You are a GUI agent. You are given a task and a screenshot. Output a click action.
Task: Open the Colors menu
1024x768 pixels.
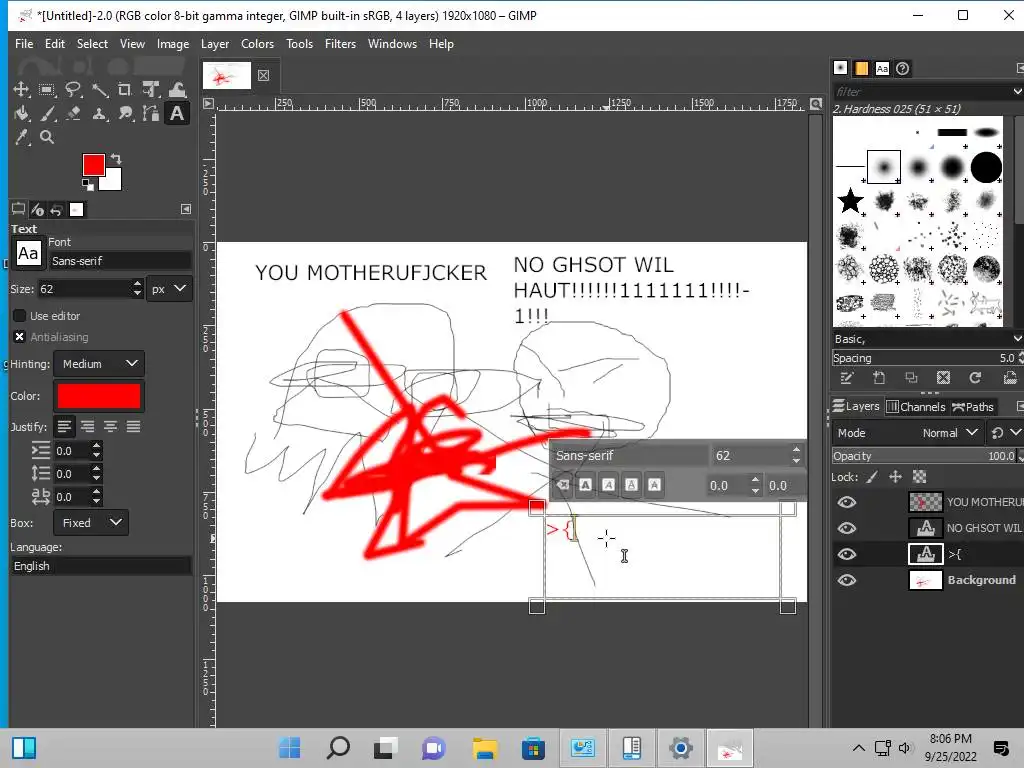pyautogui.click(x=257, y=44)
